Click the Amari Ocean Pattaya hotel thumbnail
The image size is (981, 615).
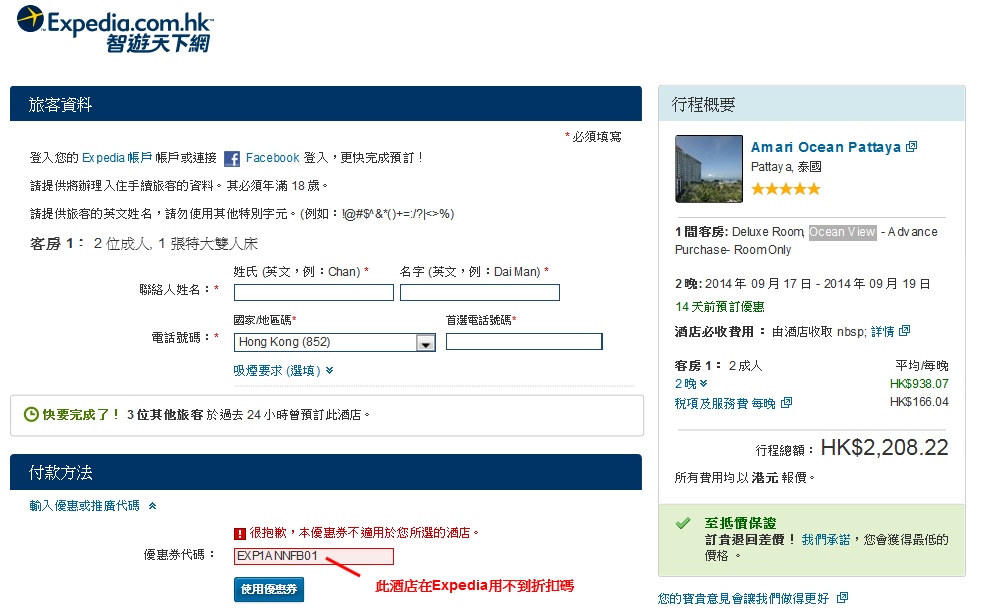pyautogui.click(x=709, y=167)
